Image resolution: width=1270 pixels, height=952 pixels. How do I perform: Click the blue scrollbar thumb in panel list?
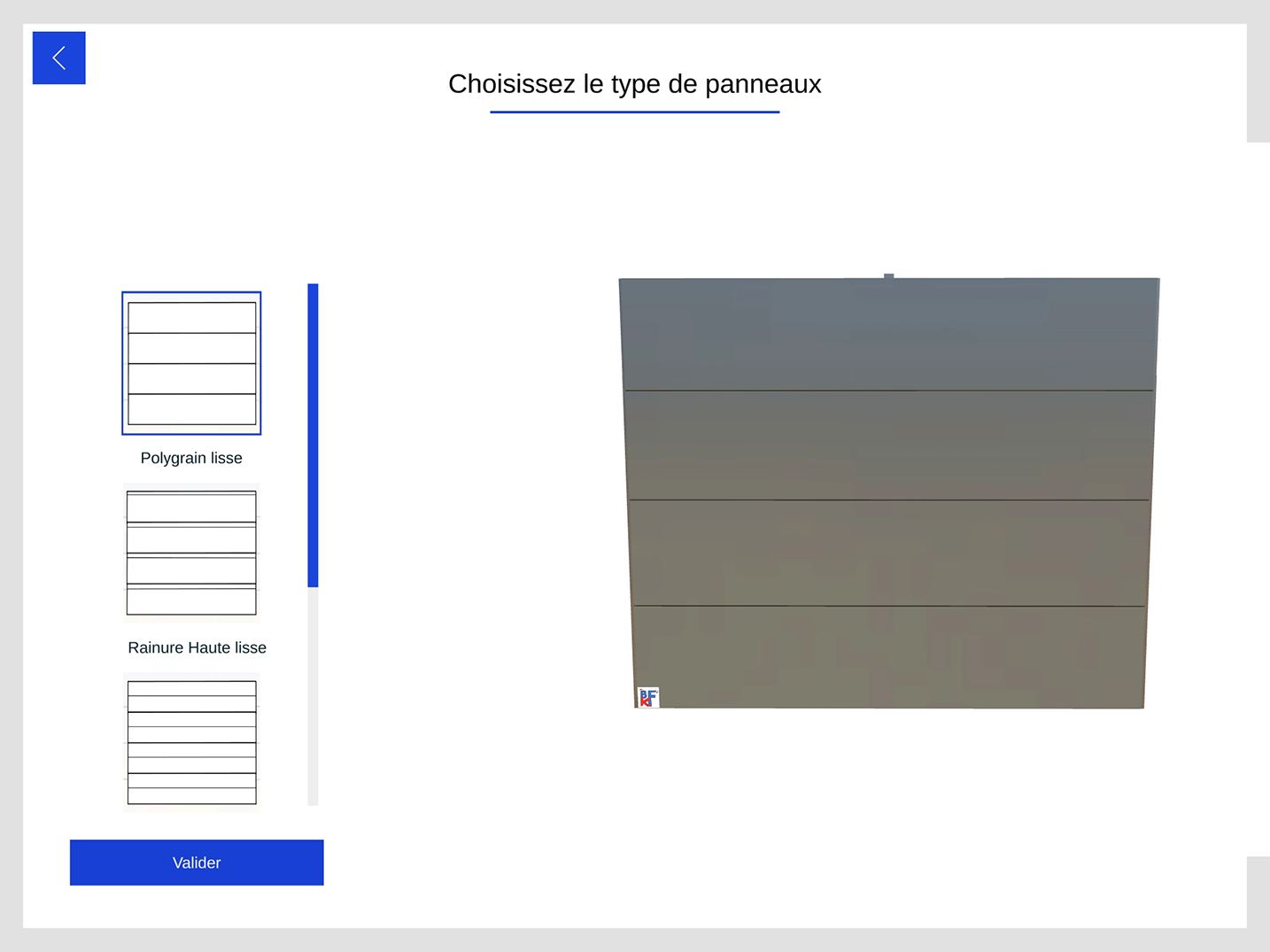tap(313, 435)
